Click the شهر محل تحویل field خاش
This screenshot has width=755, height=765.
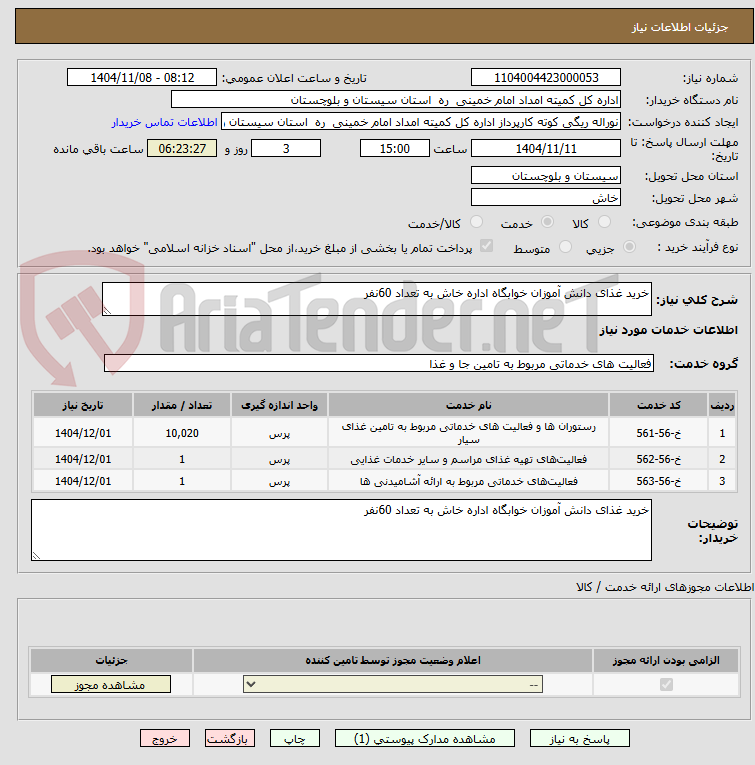[546, 197]
